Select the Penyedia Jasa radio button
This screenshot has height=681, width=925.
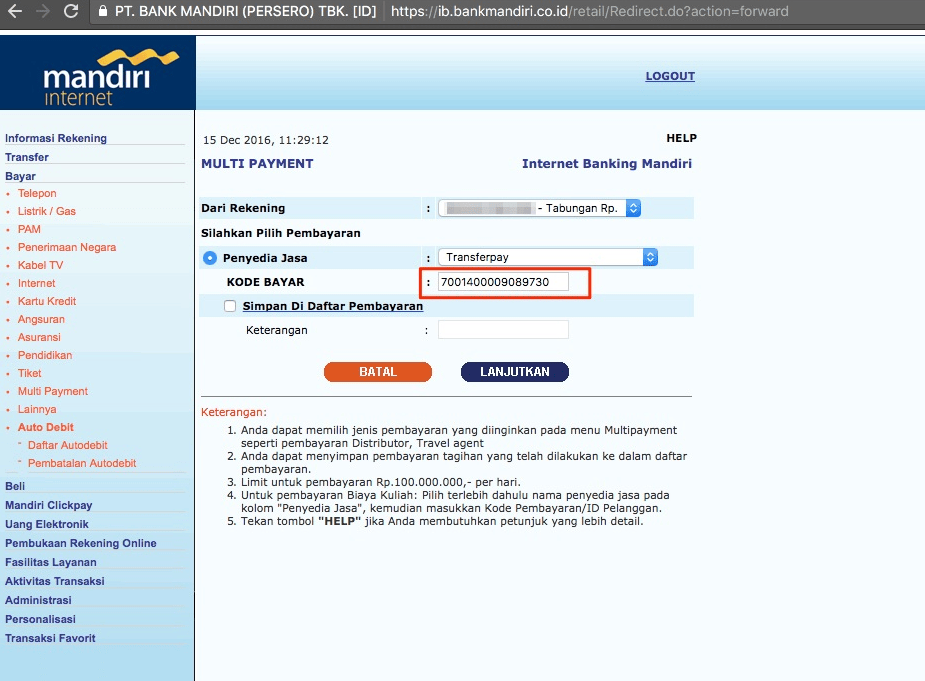[209, 258]
